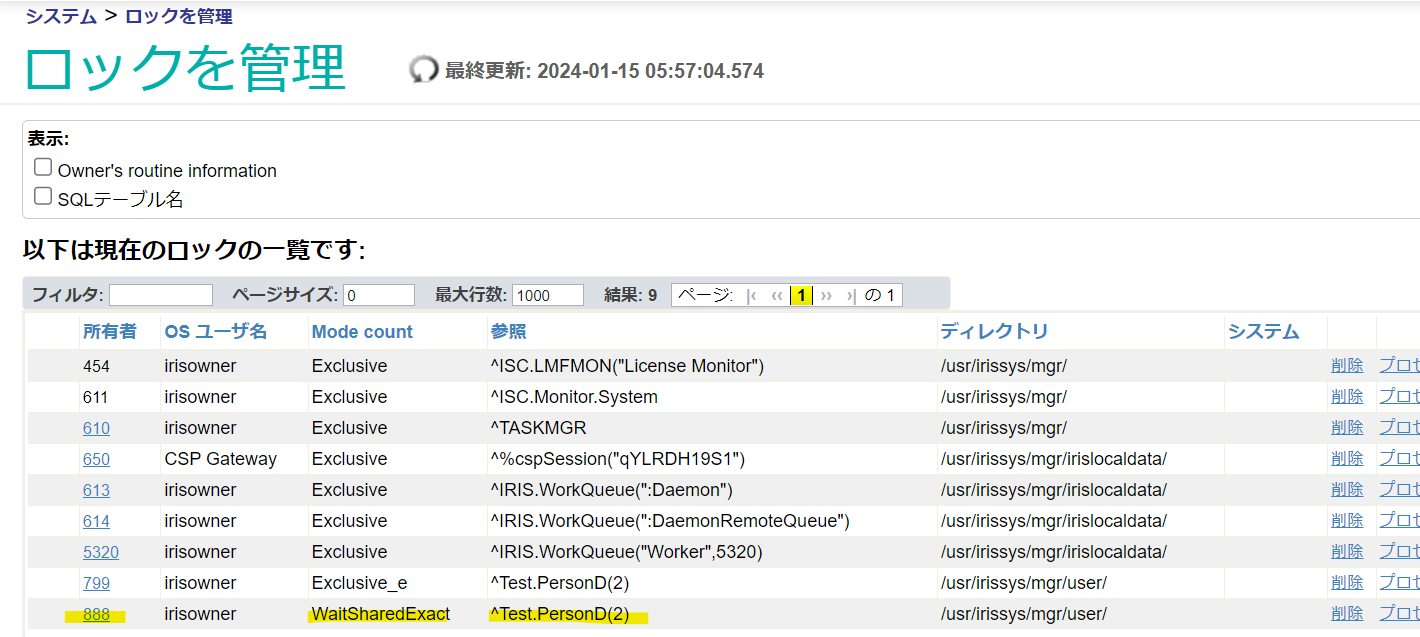Click previous page double-arrow icon

click(x=777, y=295)
